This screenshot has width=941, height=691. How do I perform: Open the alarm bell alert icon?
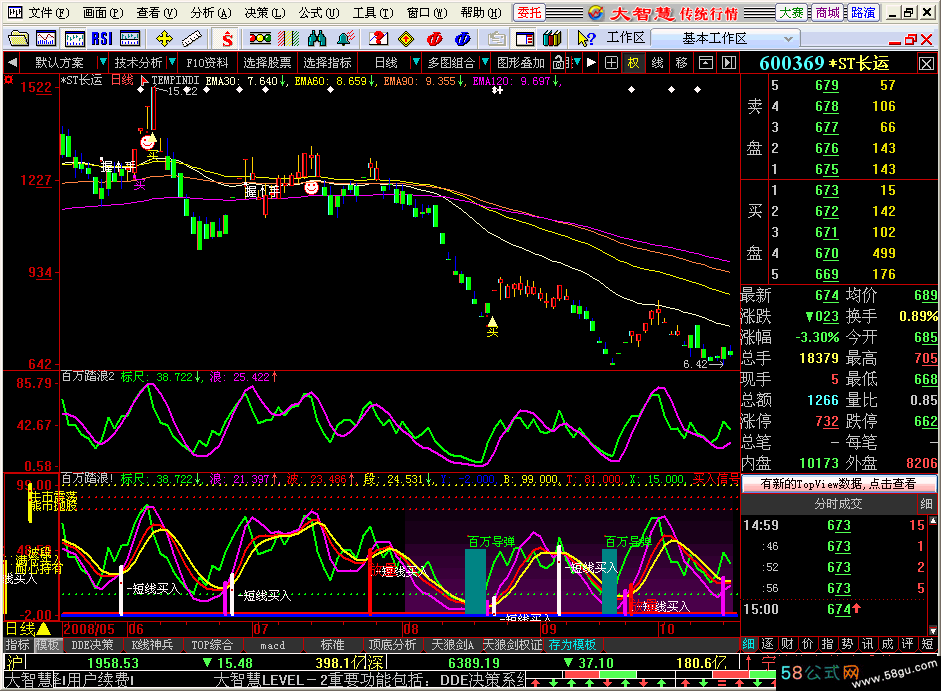click(345, 39)
